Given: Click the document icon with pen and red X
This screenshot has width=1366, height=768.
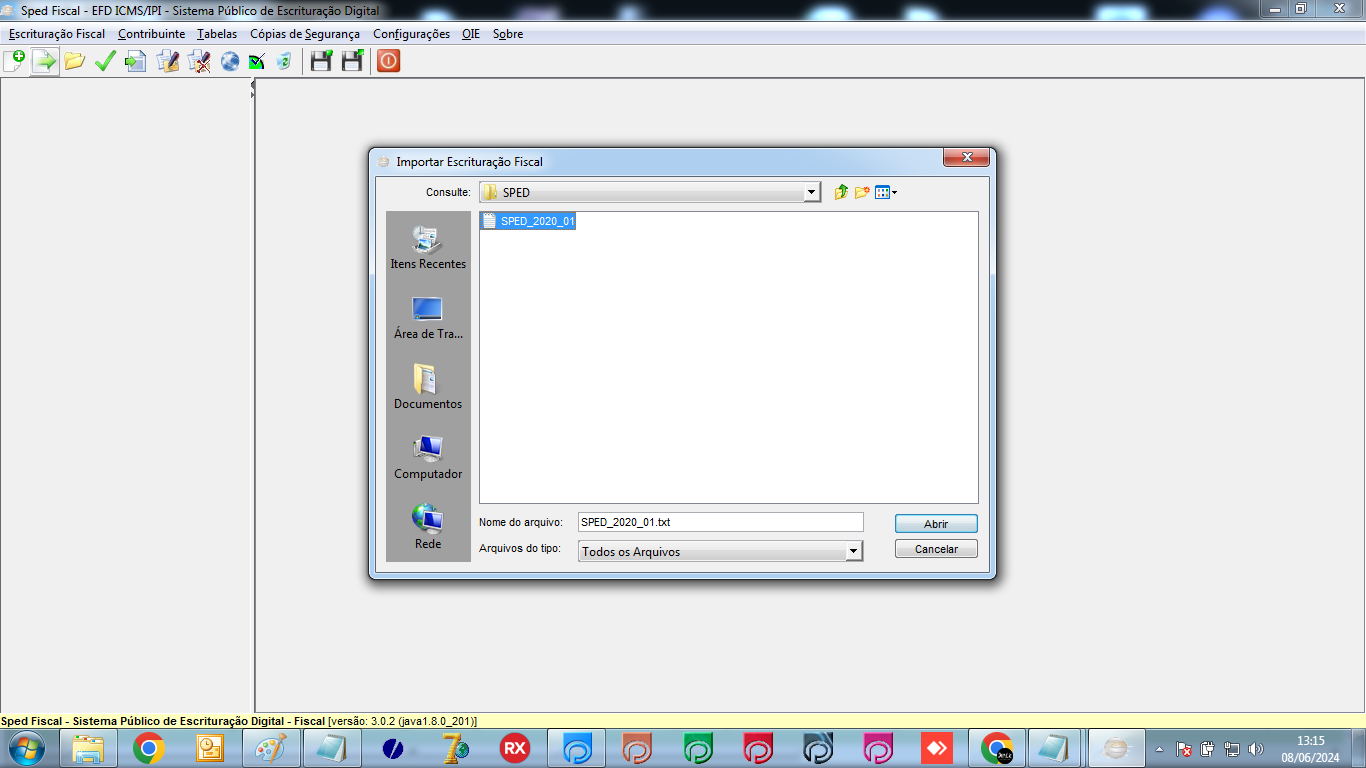Looking at the screenshot, I should tap(199, 61).
